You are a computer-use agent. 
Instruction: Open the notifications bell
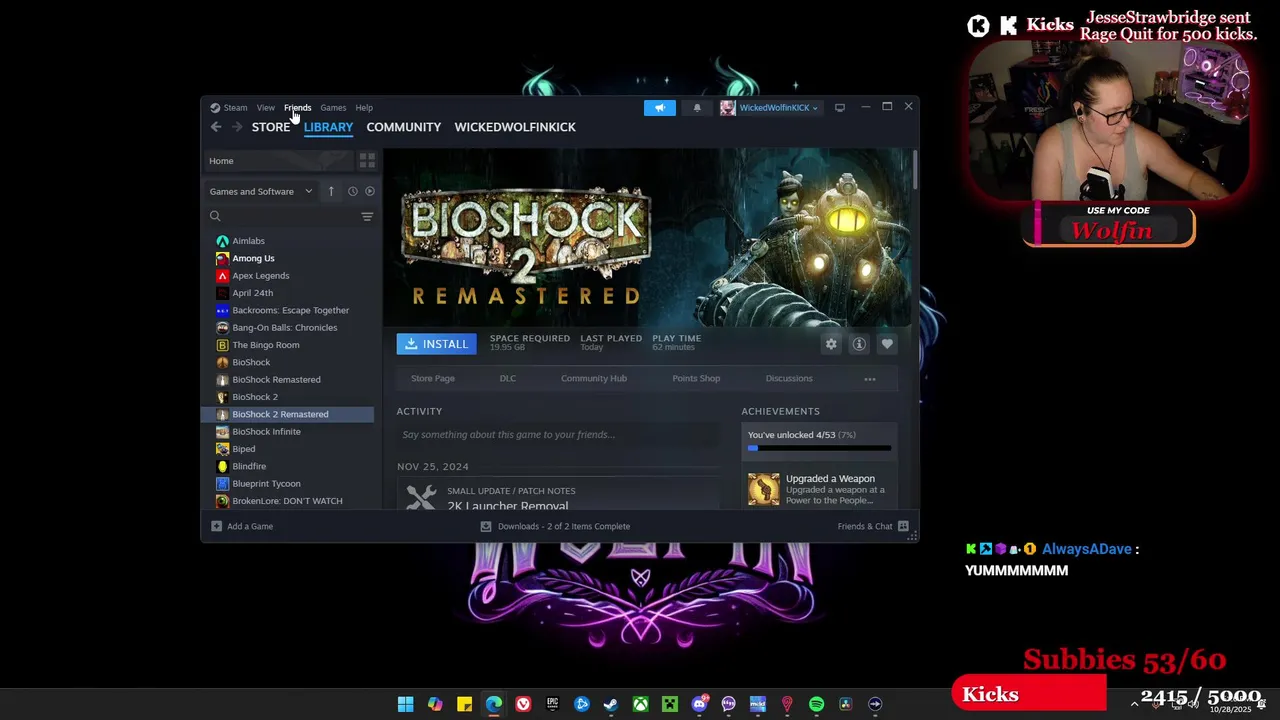pyautogui.click(x=697, y=108)
